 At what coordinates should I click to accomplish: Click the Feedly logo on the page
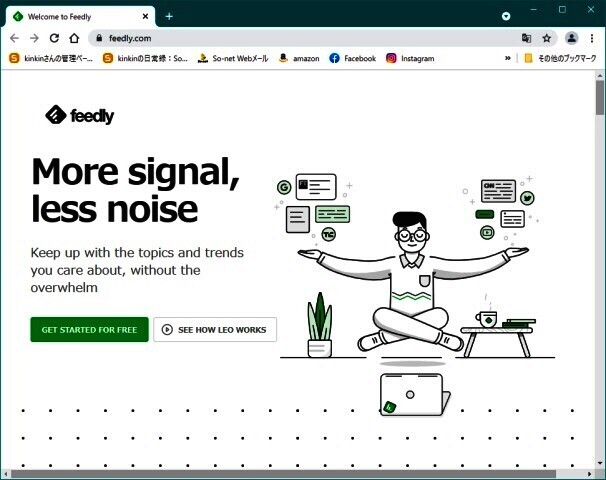coord(80,115)
